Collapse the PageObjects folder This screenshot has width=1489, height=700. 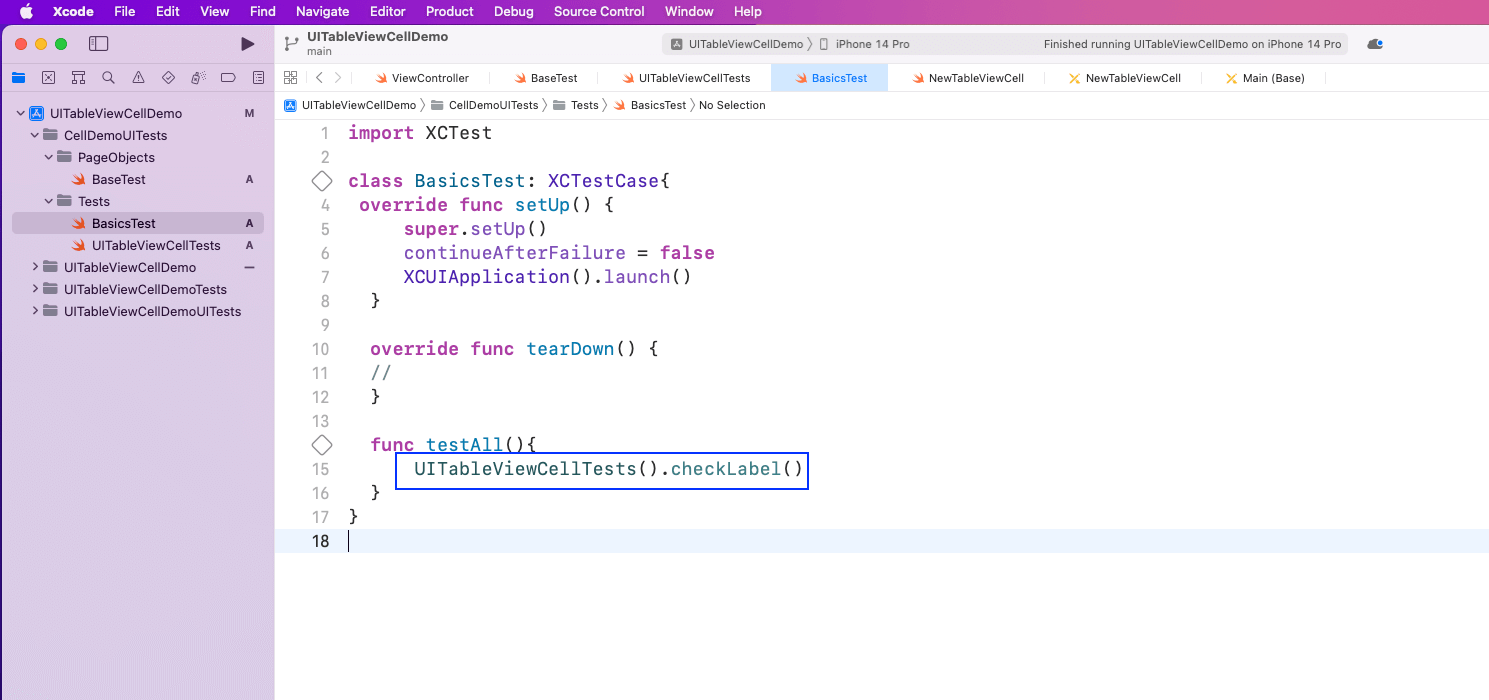pyautogui.click(x=49, y=157)
